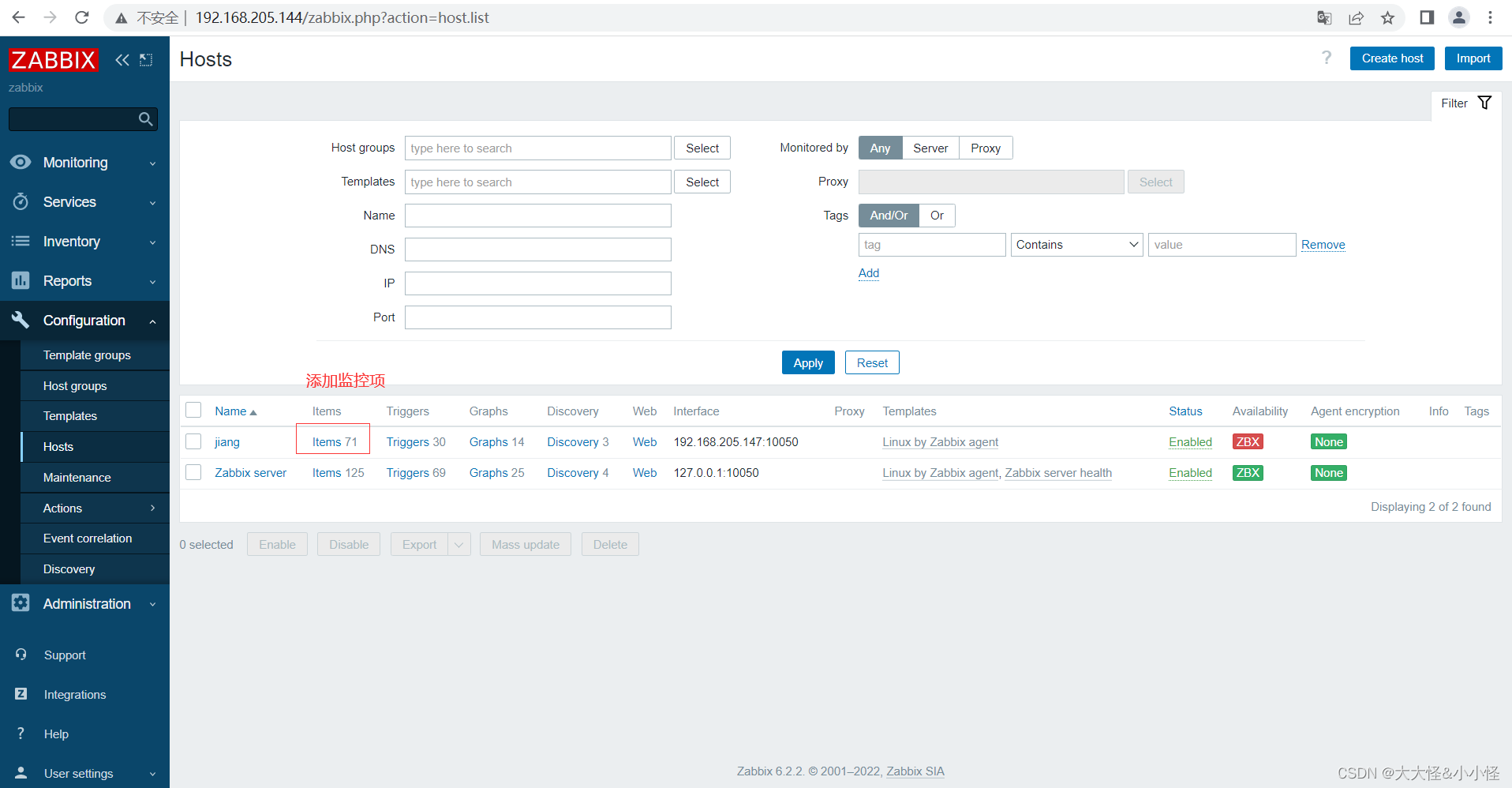Open Template groups menu item
This screenshot has height=788, width=1512.
pyautogui.click(x=95, y=355)
